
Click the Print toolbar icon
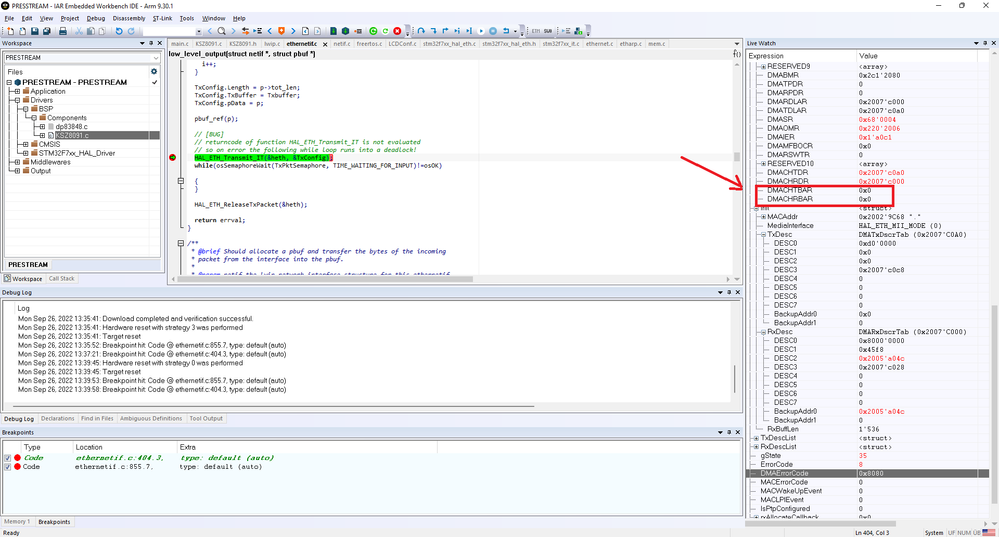(63, 31)
